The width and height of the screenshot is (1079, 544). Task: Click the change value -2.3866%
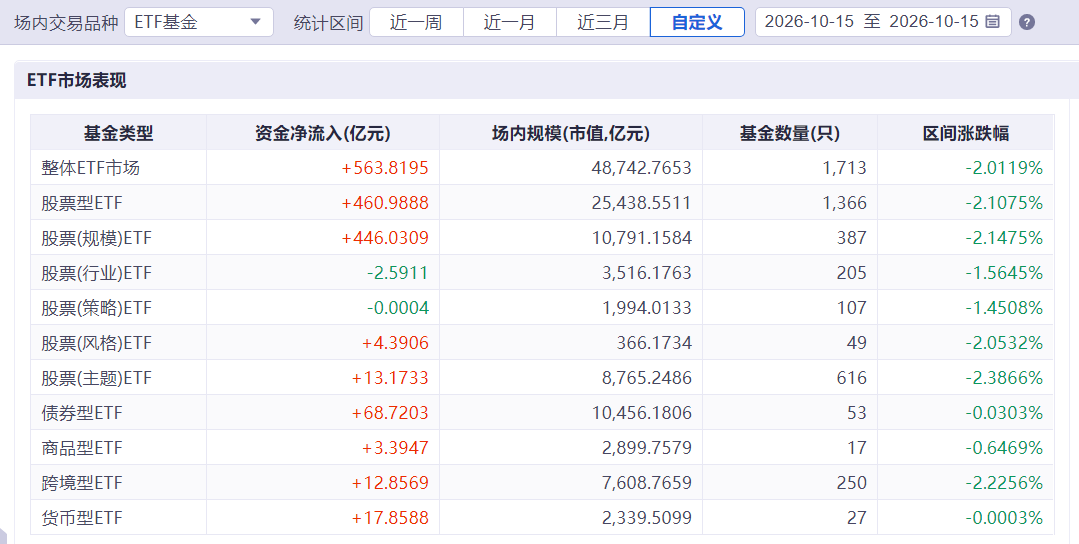pyautogui.click(x=1004, y=378)
